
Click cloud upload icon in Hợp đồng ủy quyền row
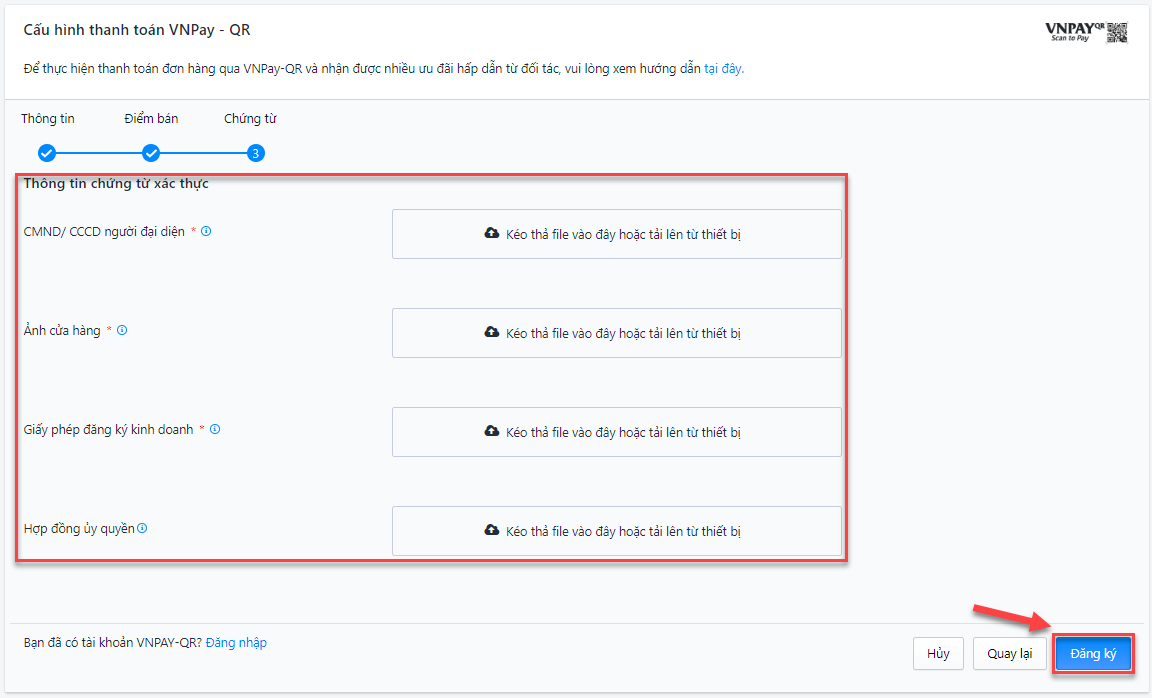(x=492, y=530)
